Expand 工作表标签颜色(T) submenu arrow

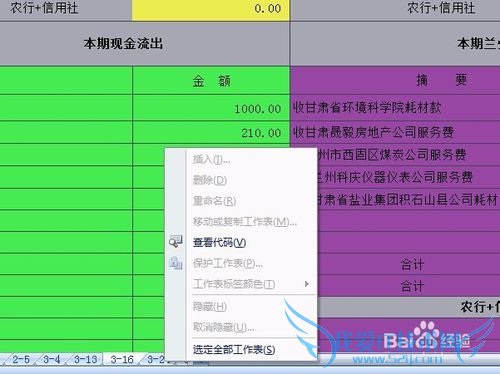click(307, 284)
